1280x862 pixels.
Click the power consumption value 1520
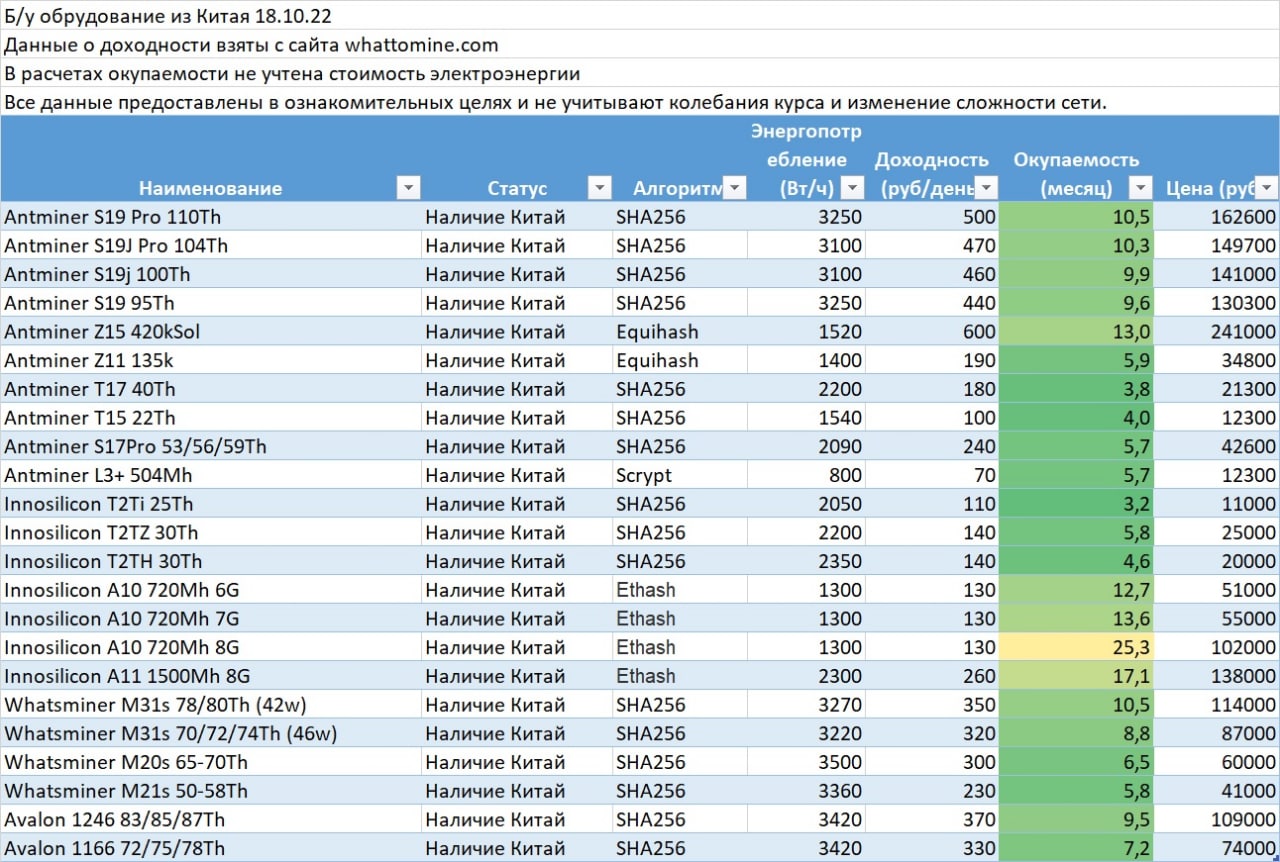pyautogui.click(x=806, y=332)
